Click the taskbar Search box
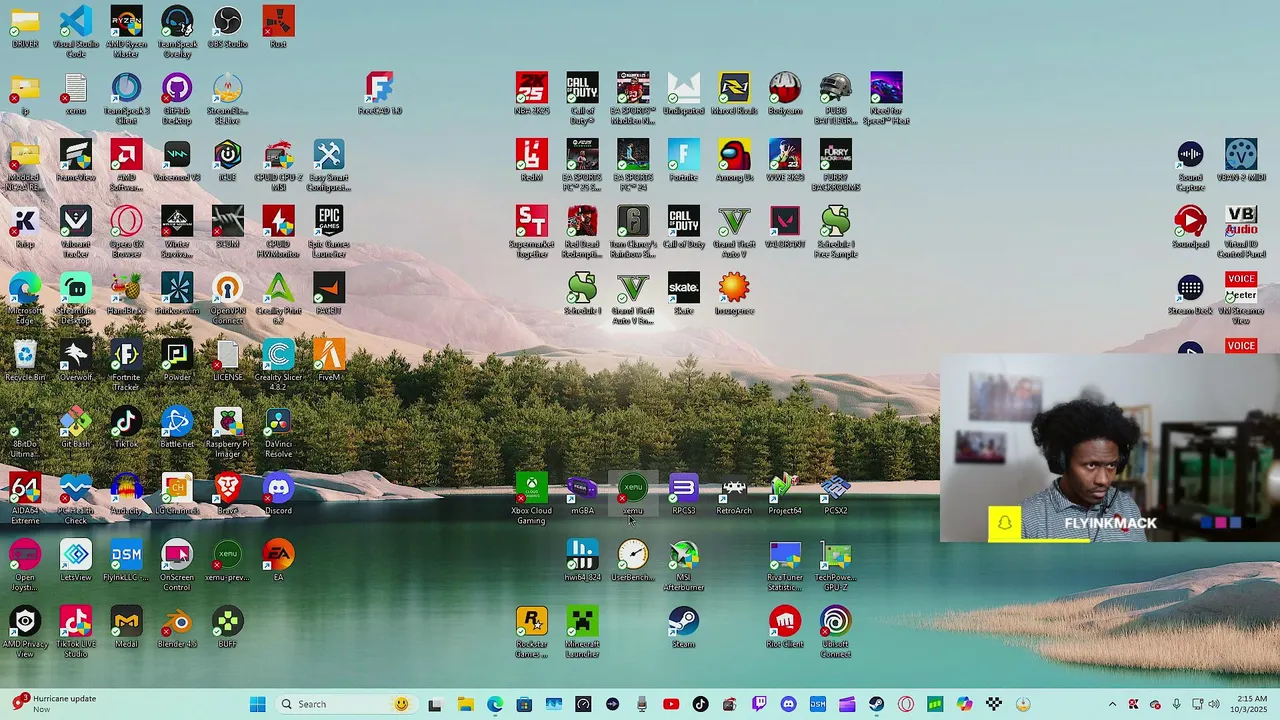 click(x=345, y=704)
